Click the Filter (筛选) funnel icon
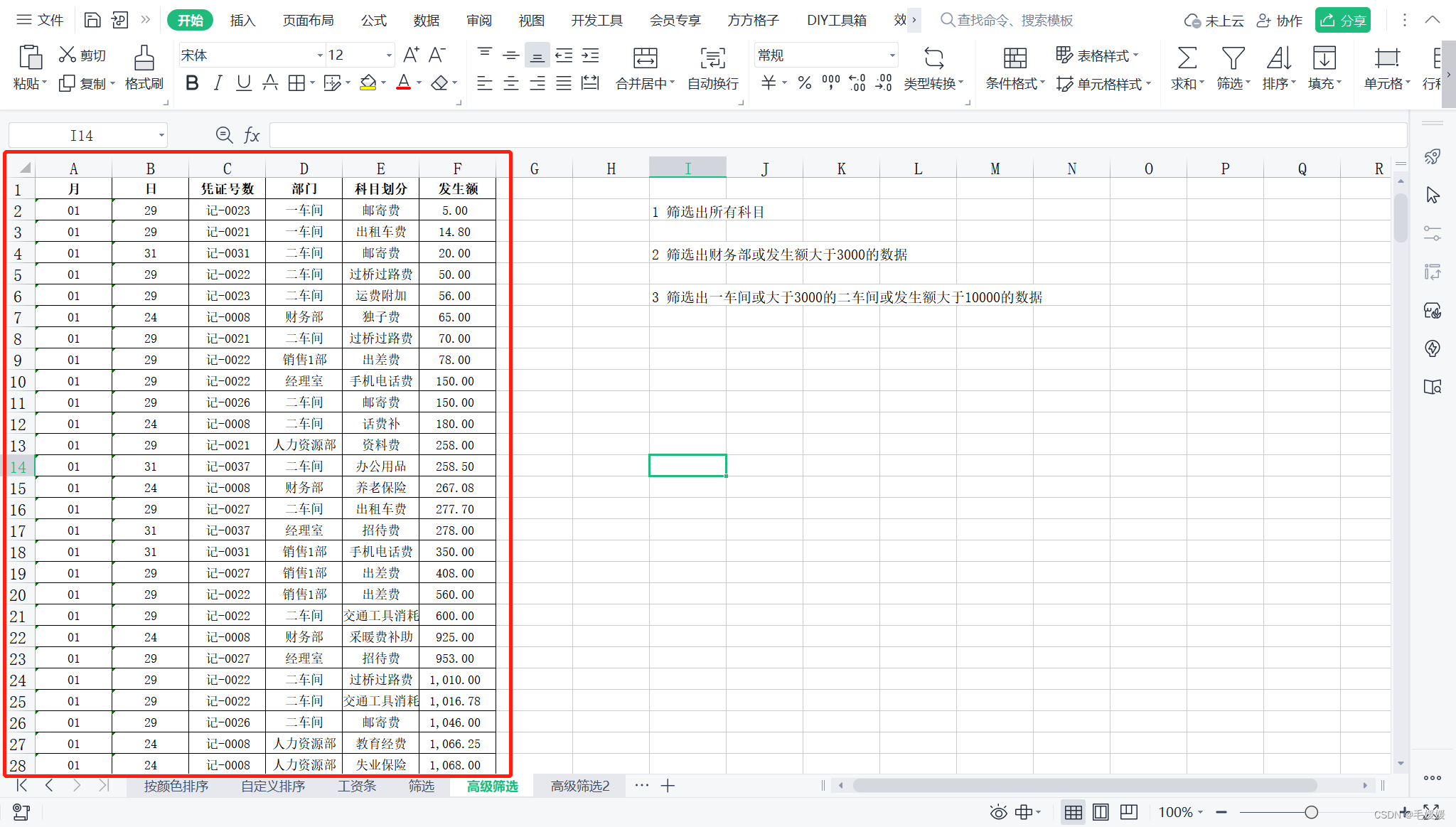This screenshot has width=1456, height=827. 1232,58
